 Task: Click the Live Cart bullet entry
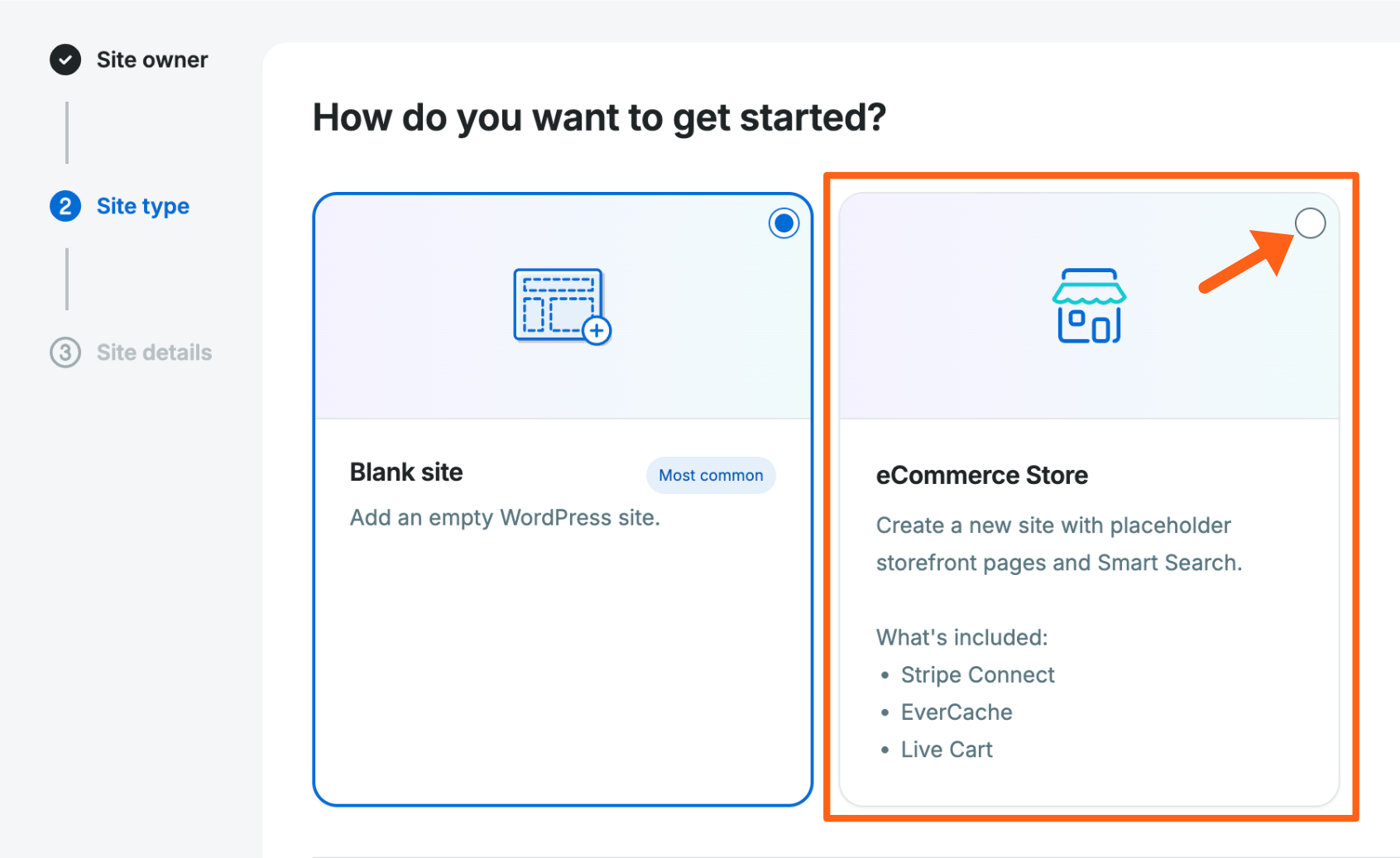click(946, 749)
